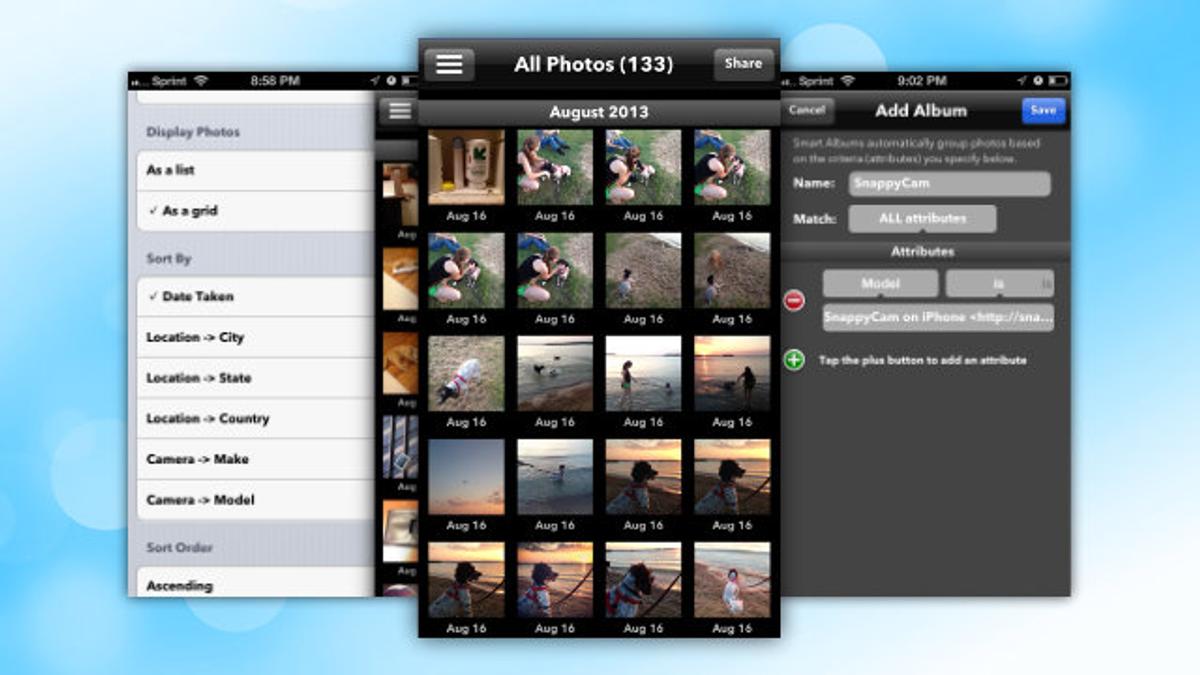Choose Ascending sort order
The height and width of the screenshot is (675, 1200).
pyautogui.click(x=255, y=584)
